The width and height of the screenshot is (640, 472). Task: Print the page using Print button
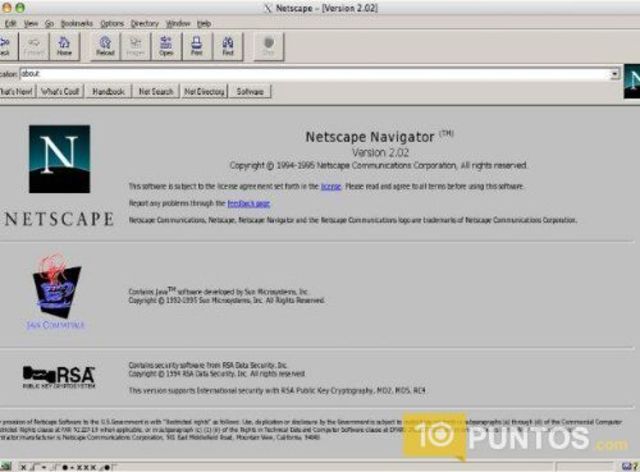(197, 47)
